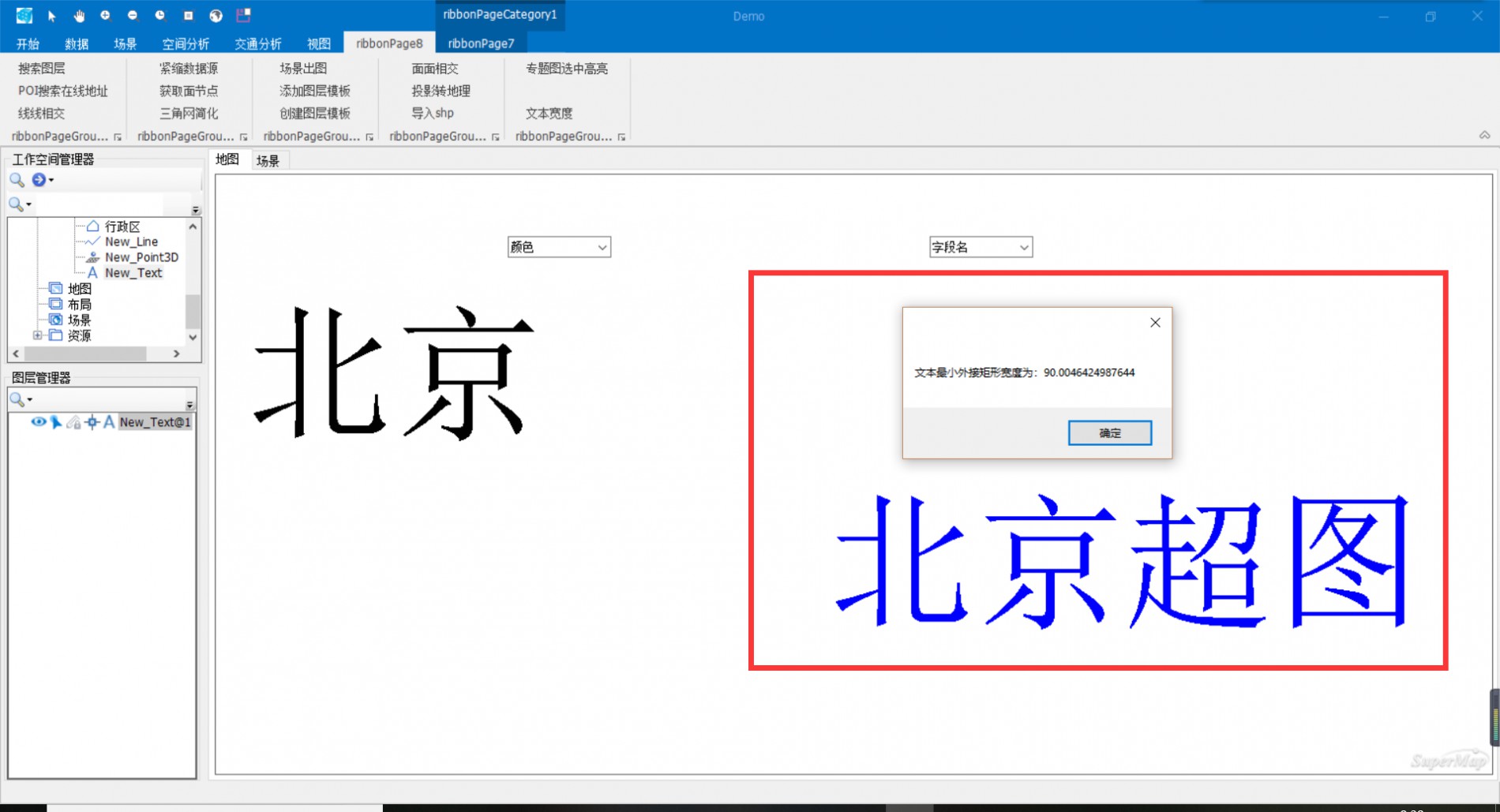1500x812 pixels.
Task: Toggle snapping crosshair for New_Text@1 layer
Action: (x=92, y=422)
